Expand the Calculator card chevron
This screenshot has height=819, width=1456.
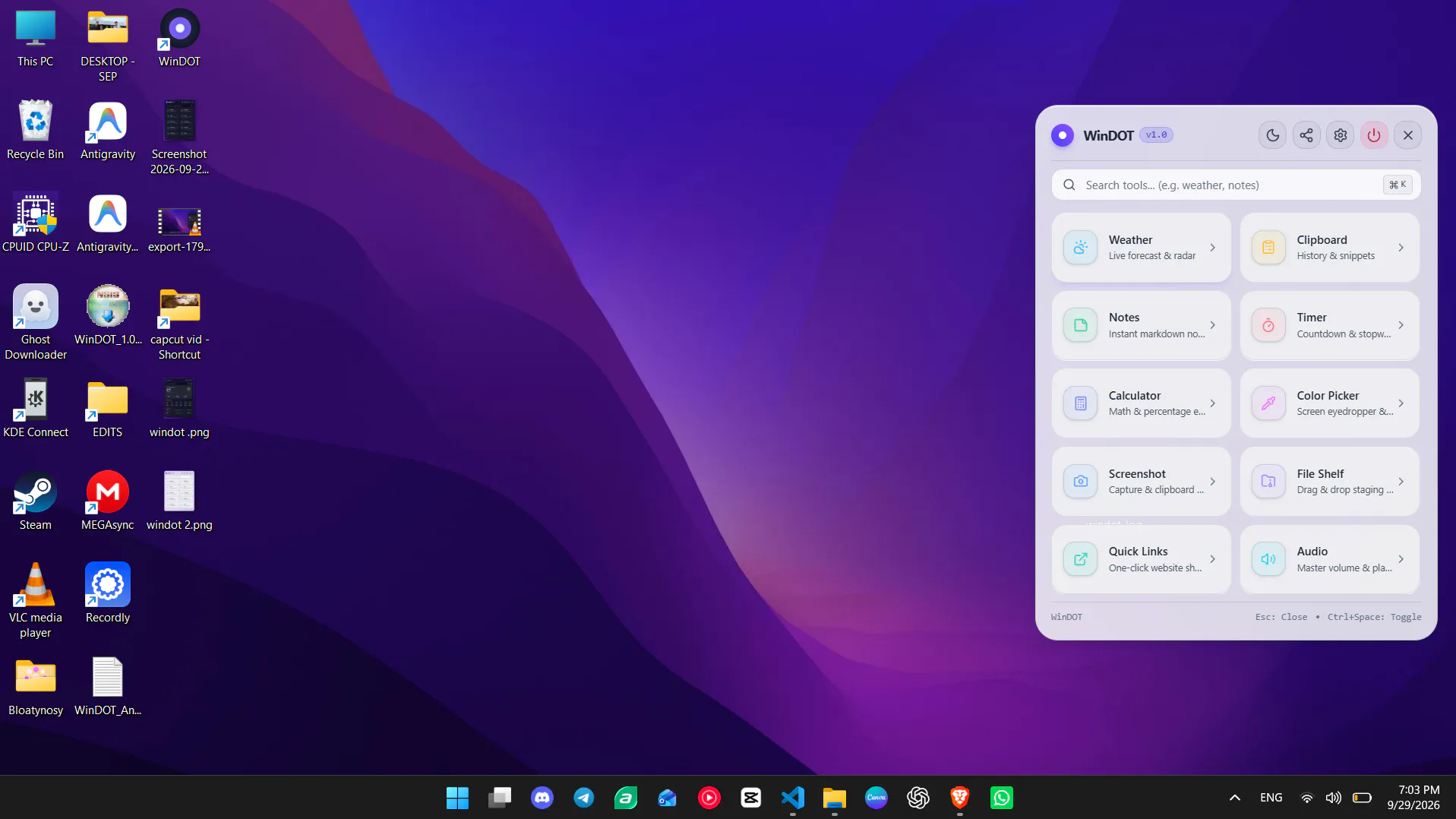(x=1213, y=403)
